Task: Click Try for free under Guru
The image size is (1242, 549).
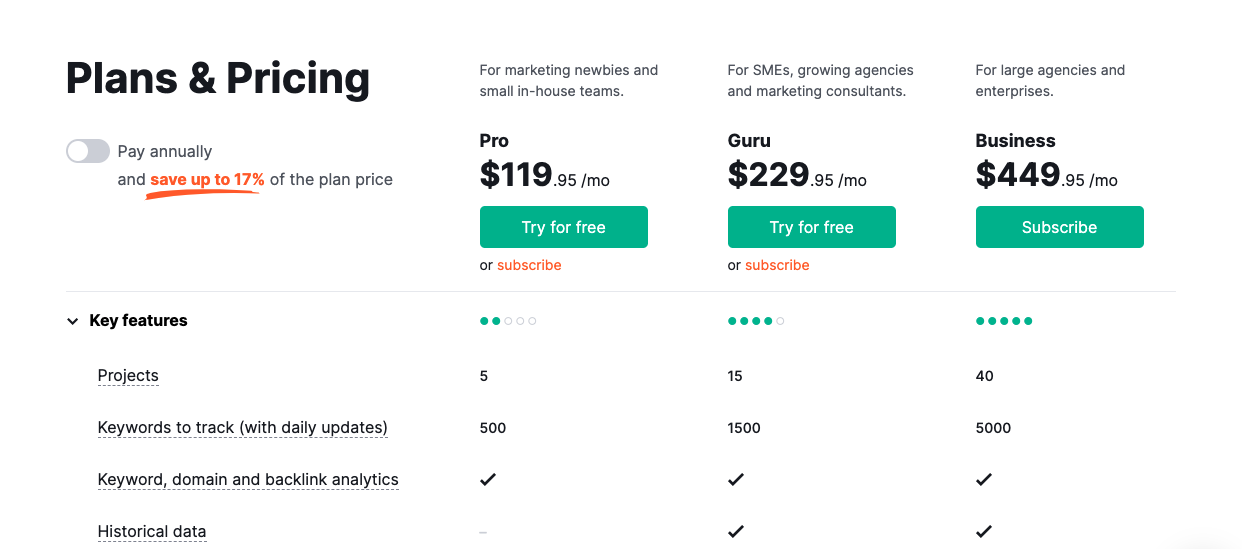Action: [x=811, y=227]
